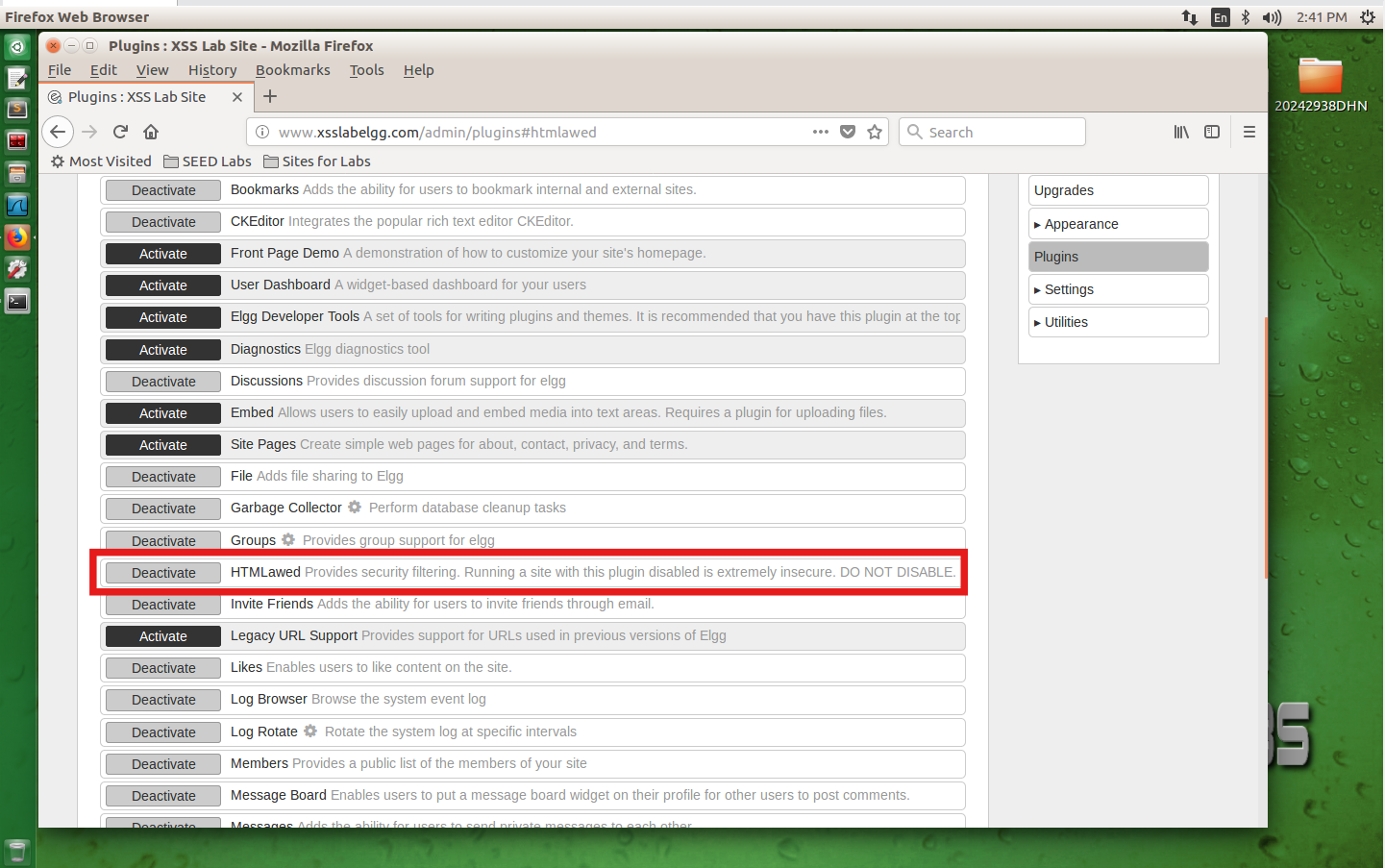This screenshot has height=868, width=1385.
Task: Open the Firefox home page icon
Action: 151,132
